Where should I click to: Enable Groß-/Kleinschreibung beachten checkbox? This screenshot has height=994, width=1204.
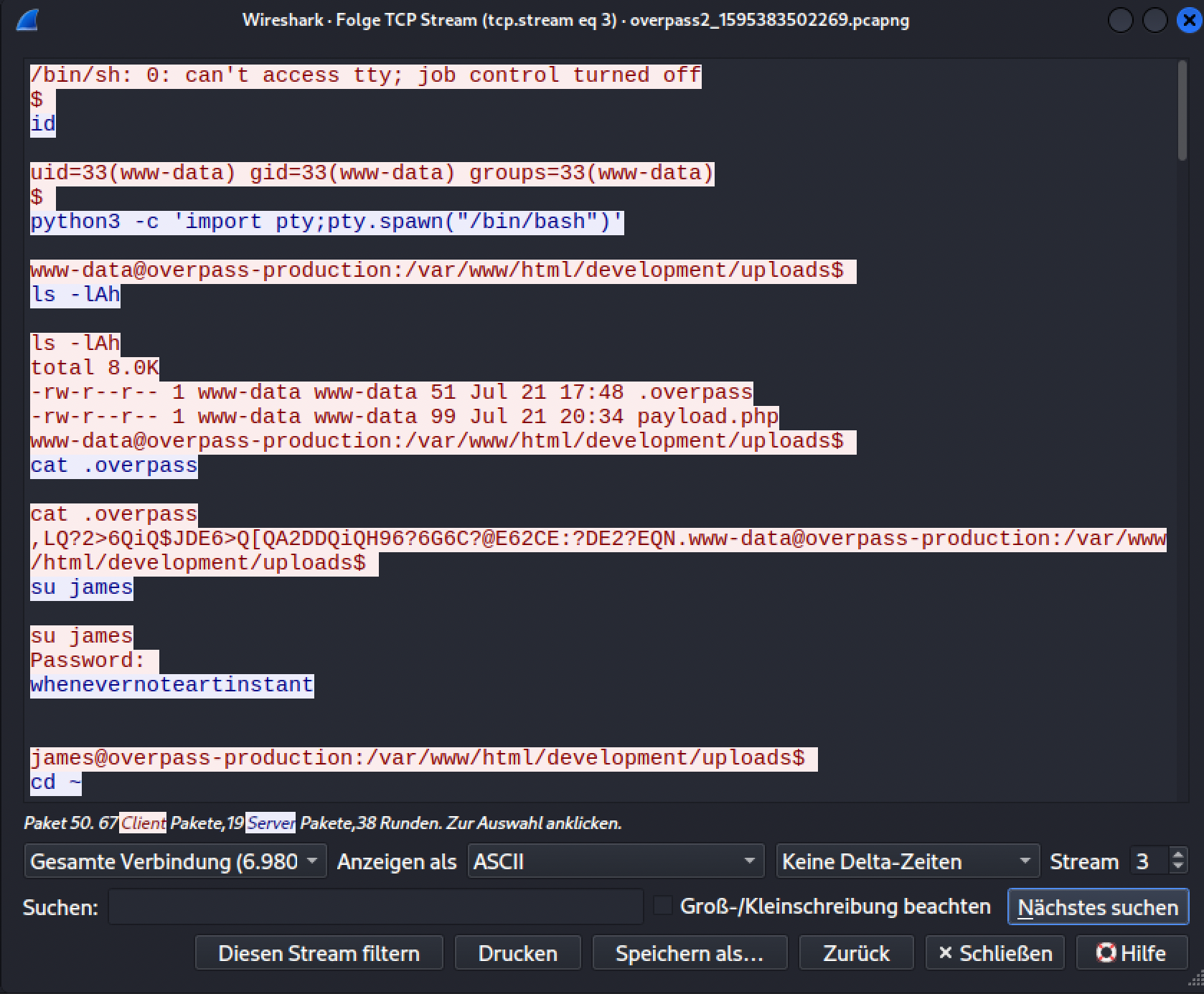663,906
